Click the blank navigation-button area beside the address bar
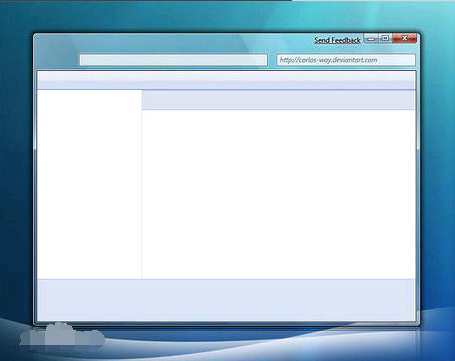Viewport: 455px width, 361px height. point(57,60)
